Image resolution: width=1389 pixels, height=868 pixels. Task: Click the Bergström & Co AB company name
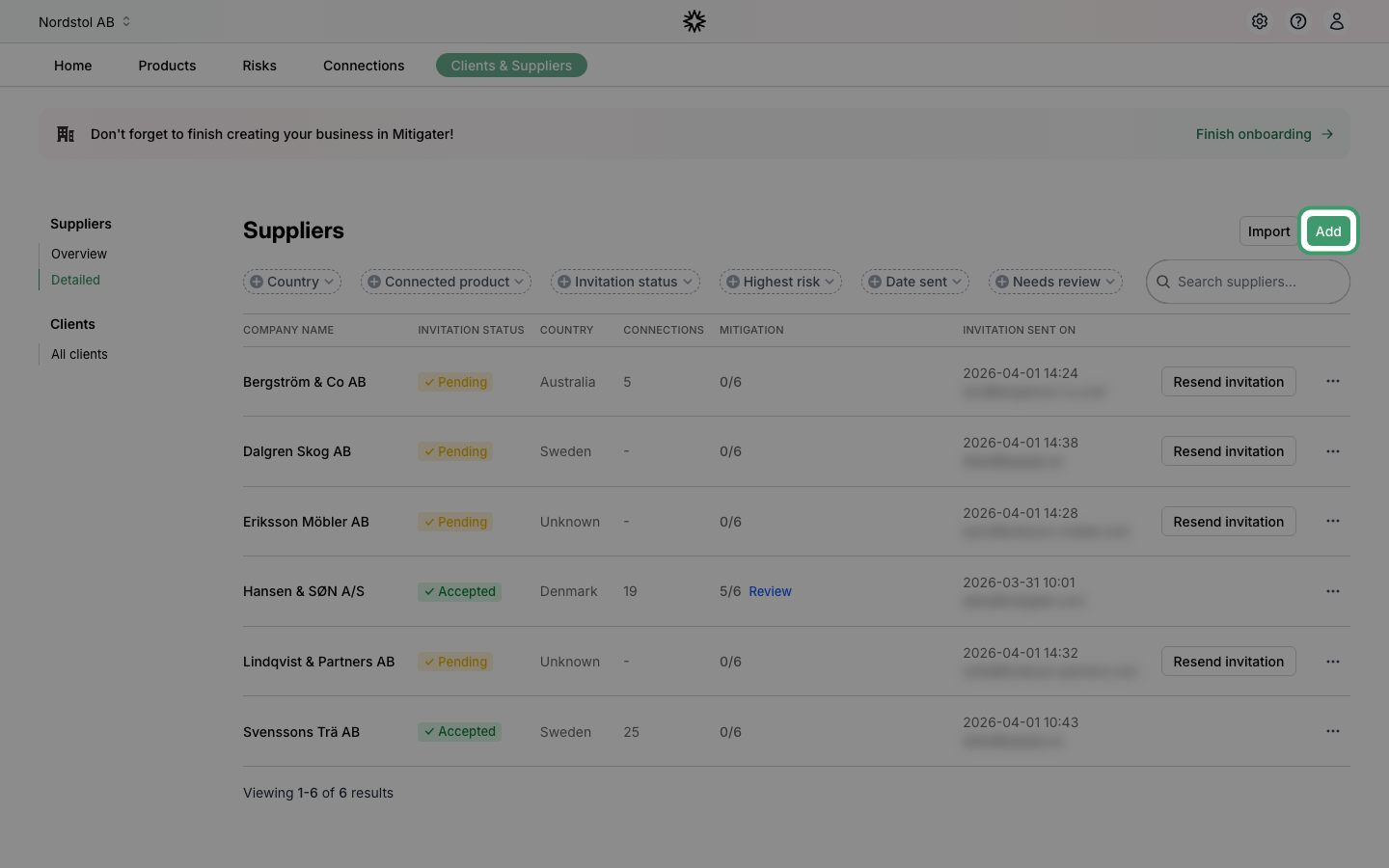point(305,382)
